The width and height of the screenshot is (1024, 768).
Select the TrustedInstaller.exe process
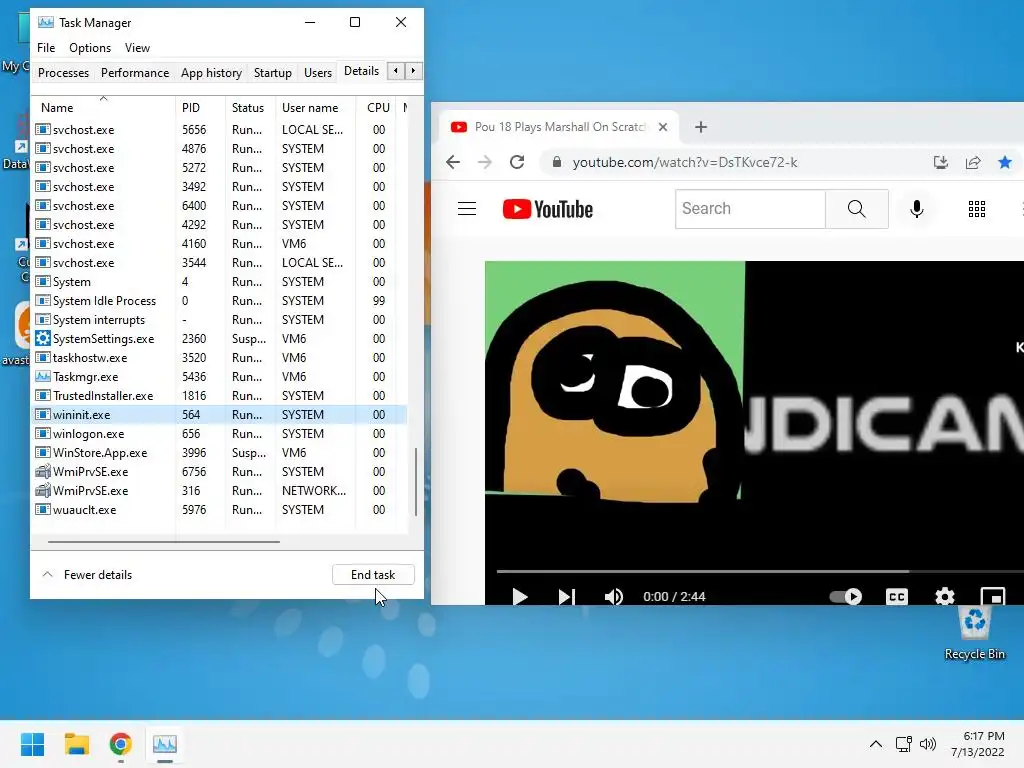pyautogui.click(x=219, y=396)
